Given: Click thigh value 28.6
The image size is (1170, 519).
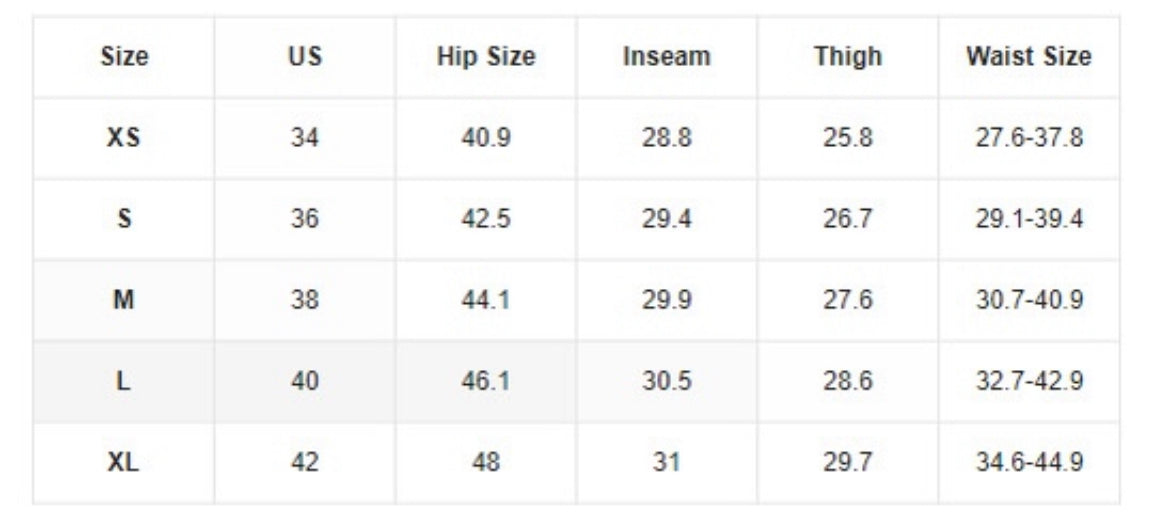Looking at the screenshot, I should 848,381.
